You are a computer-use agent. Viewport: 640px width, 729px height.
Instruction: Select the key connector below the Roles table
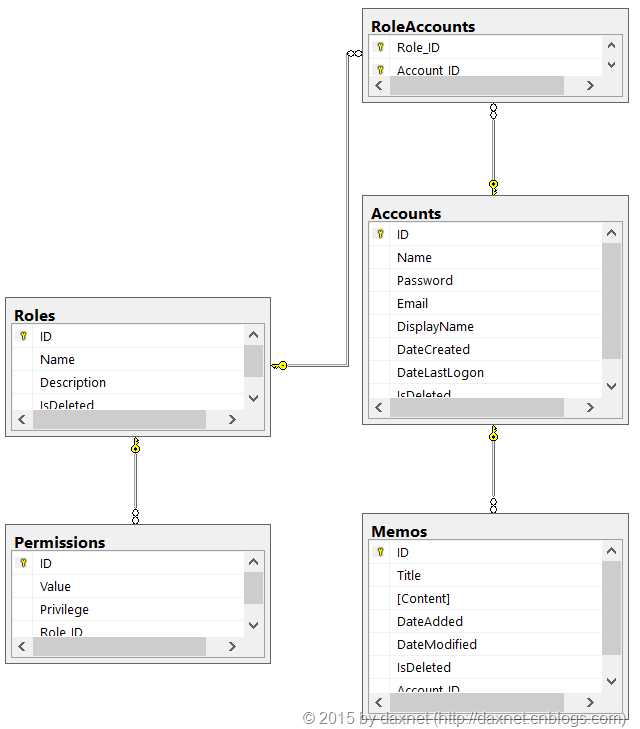tap(135, 445)
